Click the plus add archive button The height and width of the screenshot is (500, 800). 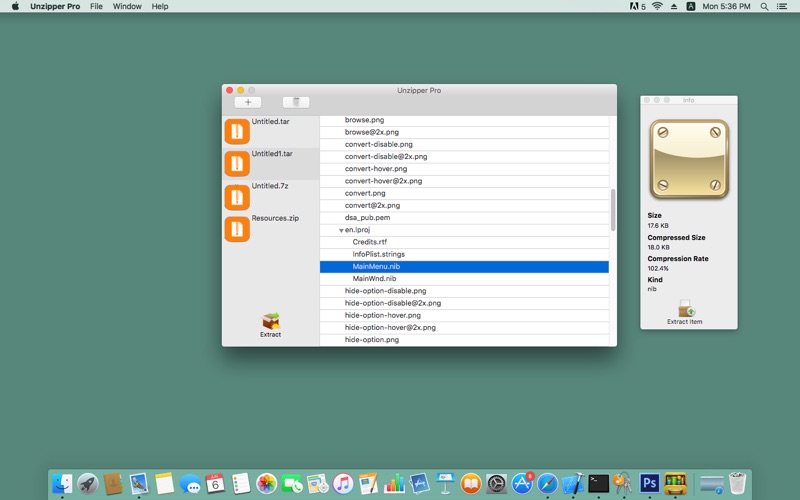248,102
